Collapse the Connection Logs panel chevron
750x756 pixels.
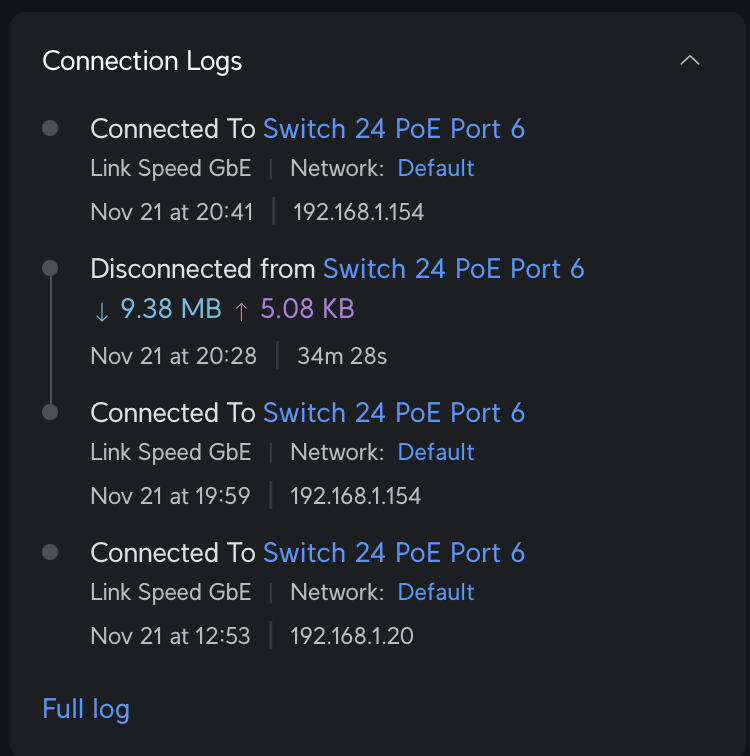(690, 61)
